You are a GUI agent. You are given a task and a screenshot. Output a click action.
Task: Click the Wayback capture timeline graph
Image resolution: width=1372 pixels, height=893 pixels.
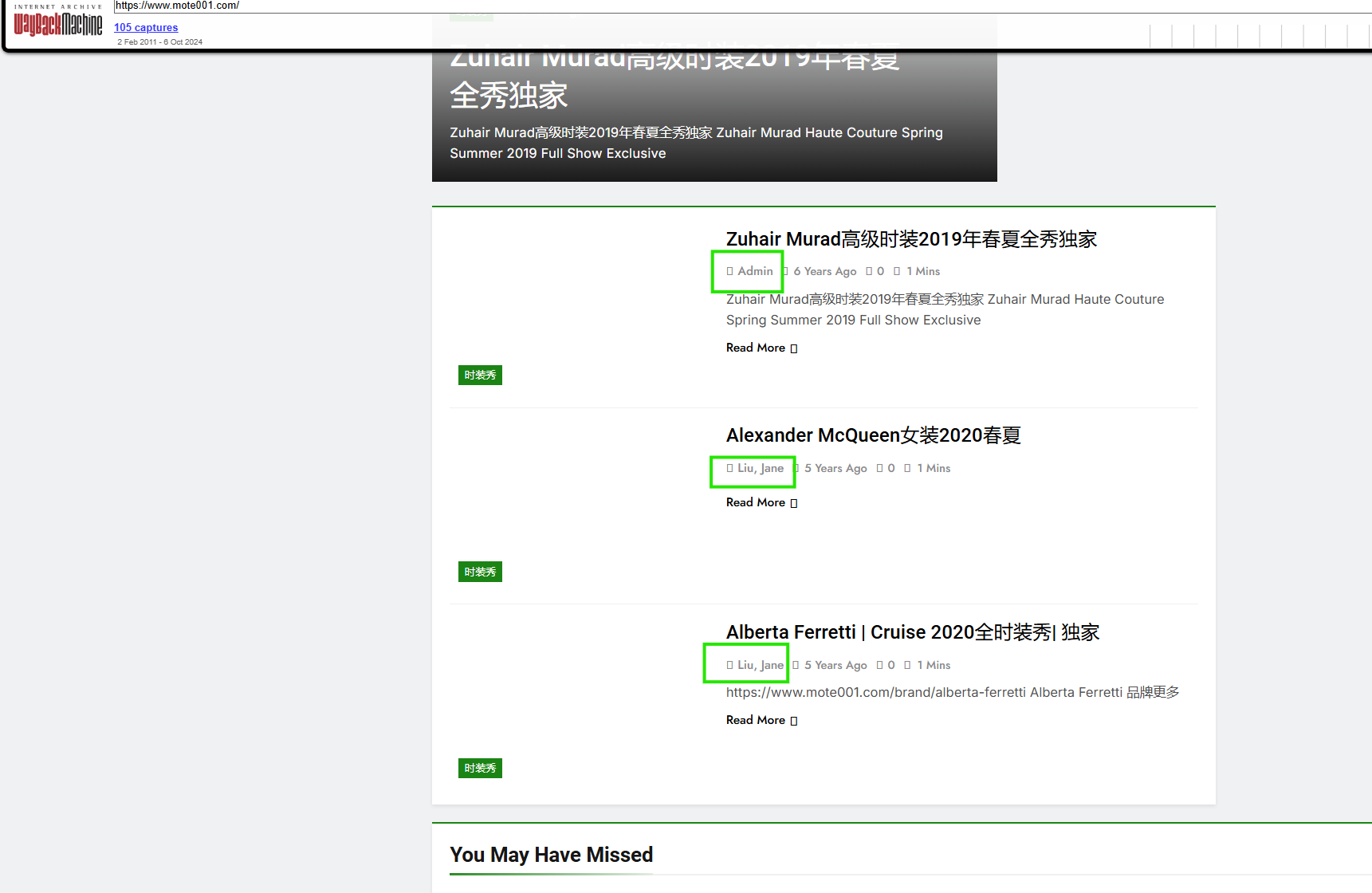(x=1260, y=36)
